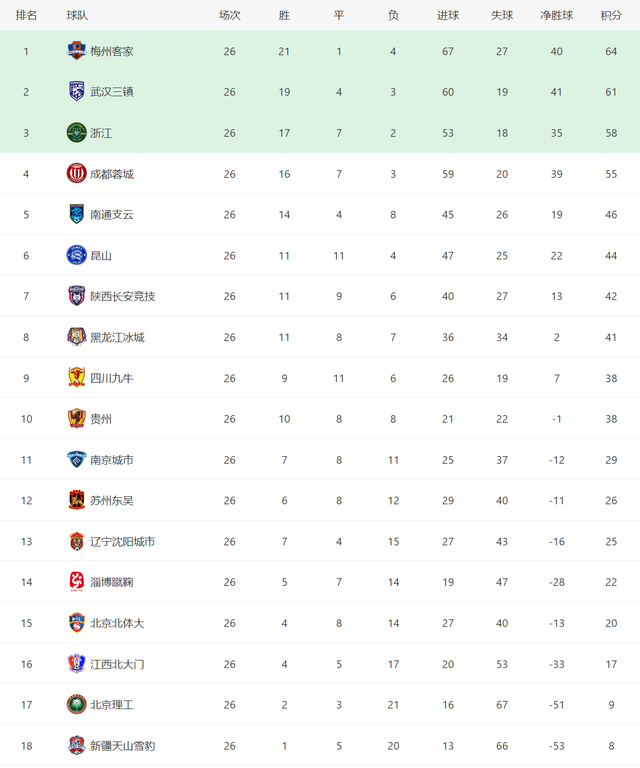Open the 贵州 team name link
Viewport: 640px width, 768px height.
click(x=101, y=419)
